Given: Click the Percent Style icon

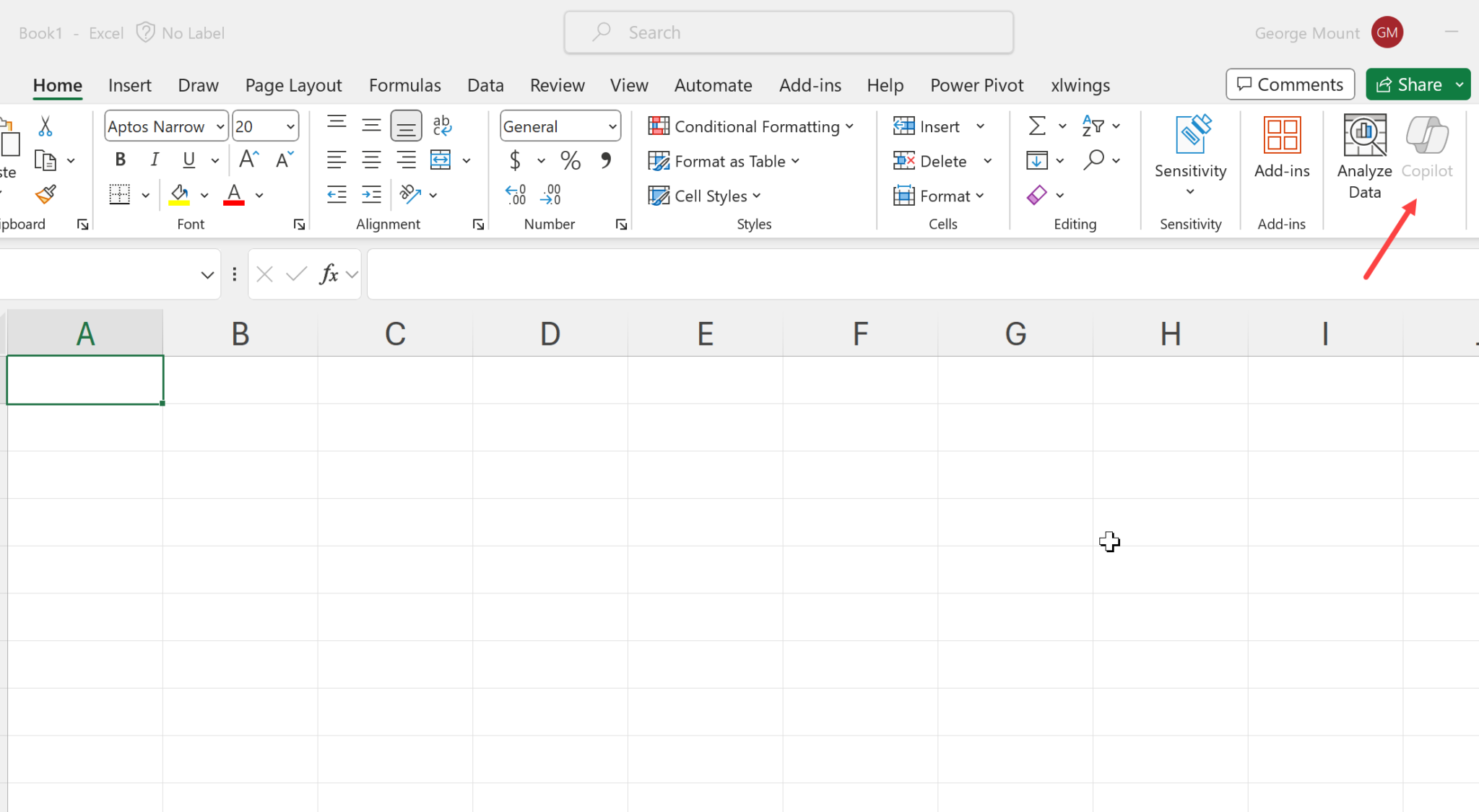Looking at the screenshot, I should coord(571,160).
